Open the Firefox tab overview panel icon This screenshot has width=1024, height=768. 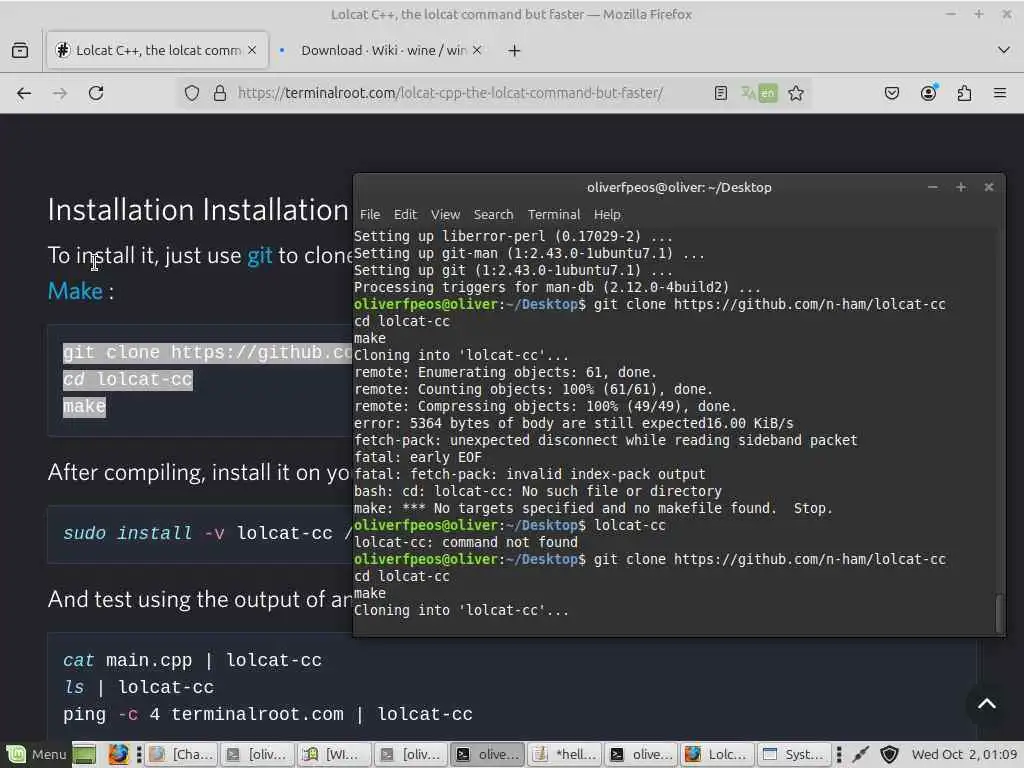(20, 50)
